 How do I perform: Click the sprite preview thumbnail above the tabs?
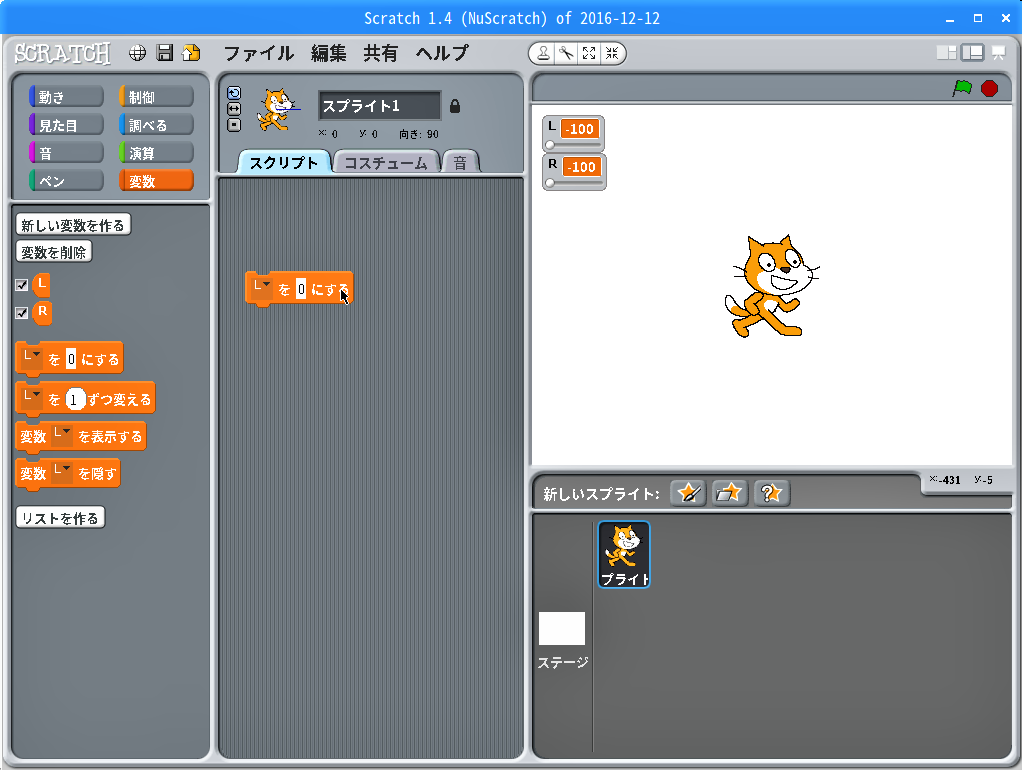279,110
